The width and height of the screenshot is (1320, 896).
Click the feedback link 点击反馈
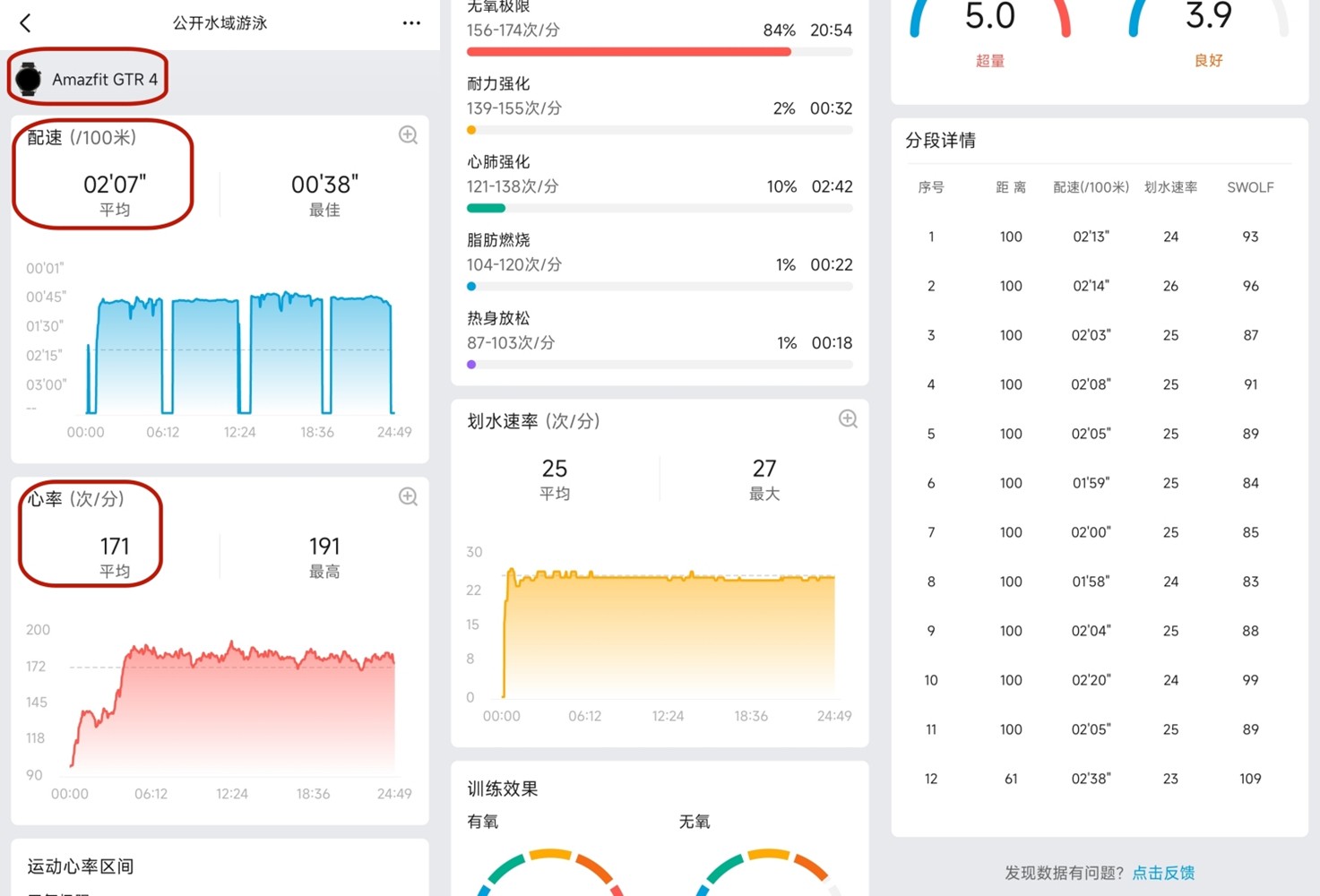click(1162, 872)
